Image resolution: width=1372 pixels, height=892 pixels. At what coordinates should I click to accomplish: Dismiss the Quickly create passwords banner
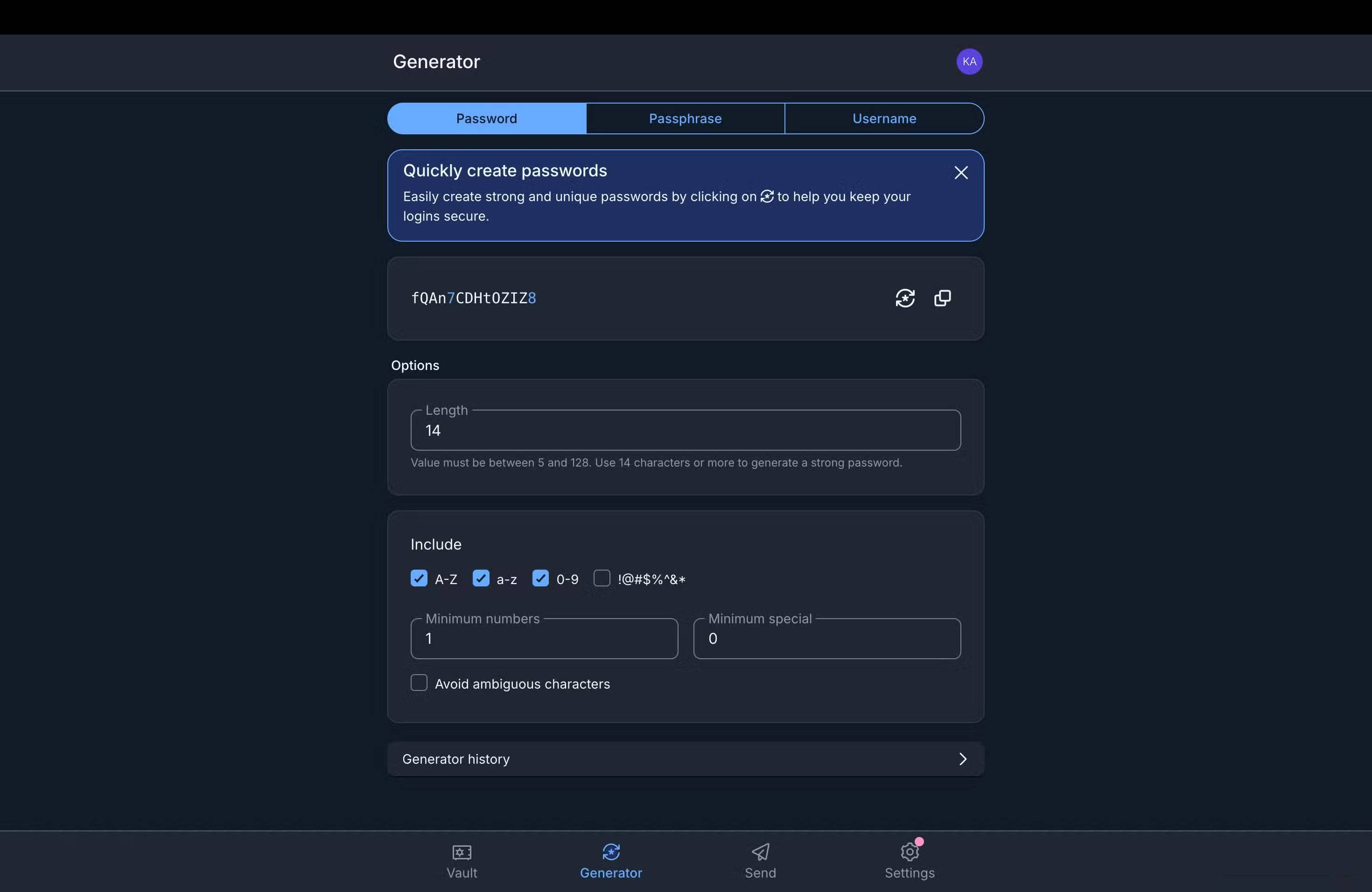960,173
